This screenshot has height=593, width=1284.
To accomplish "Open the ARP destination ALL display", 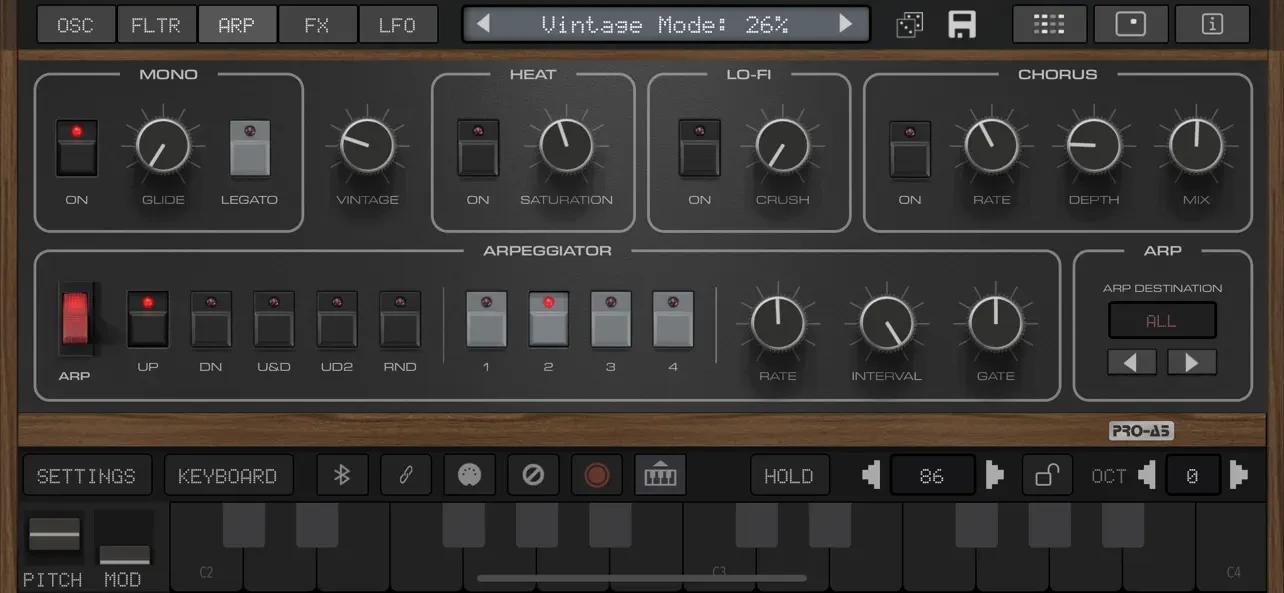I will click(x=1162, y=321).
